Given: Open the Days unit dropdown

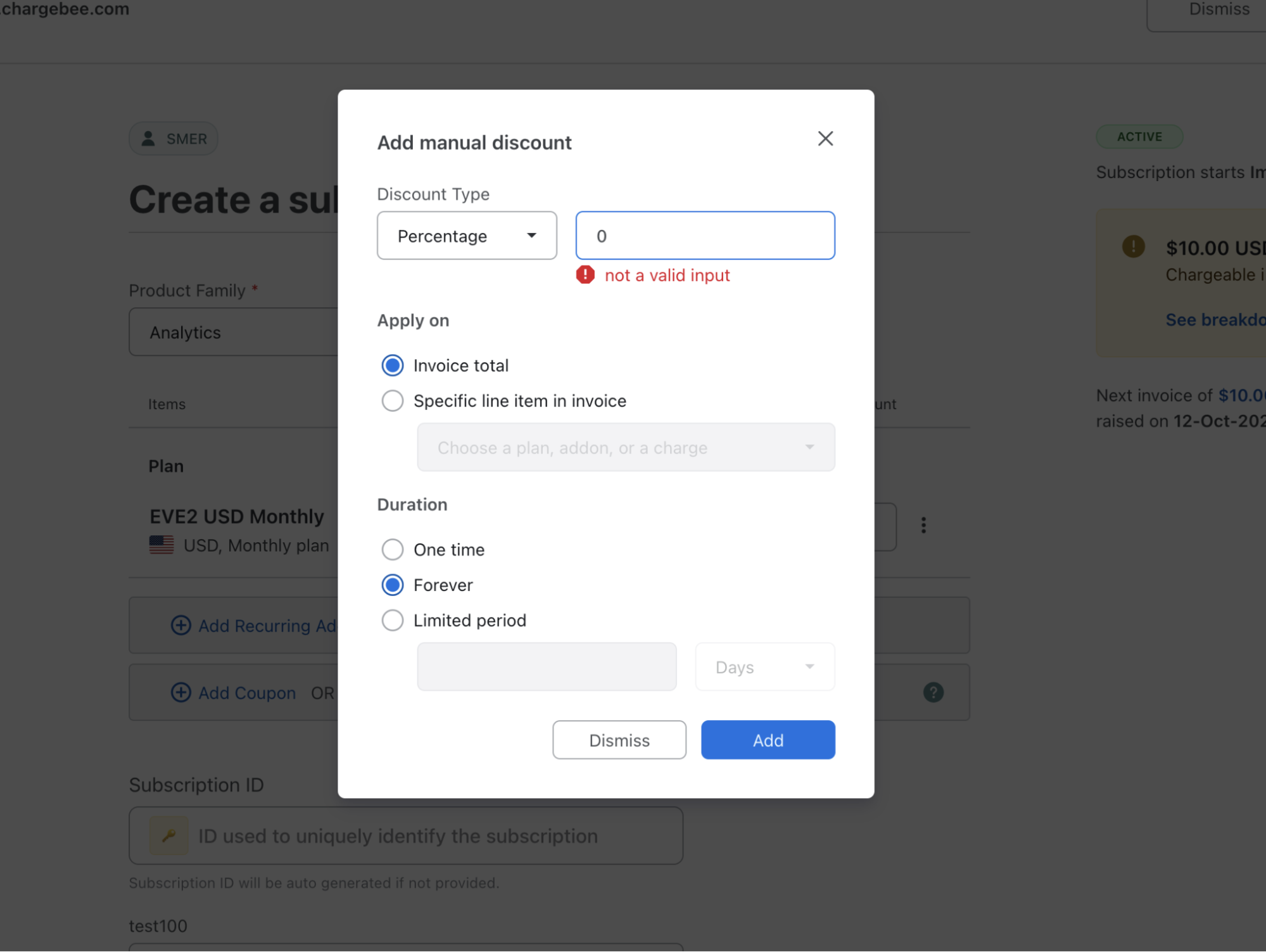Looking at the screenshot, I should point(764,666).
